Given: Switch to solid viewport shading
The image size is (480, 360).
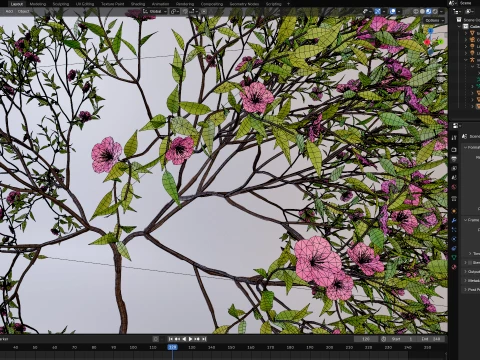Looking at the screenshot, I should pyautogui.click(x=422, y=11).
